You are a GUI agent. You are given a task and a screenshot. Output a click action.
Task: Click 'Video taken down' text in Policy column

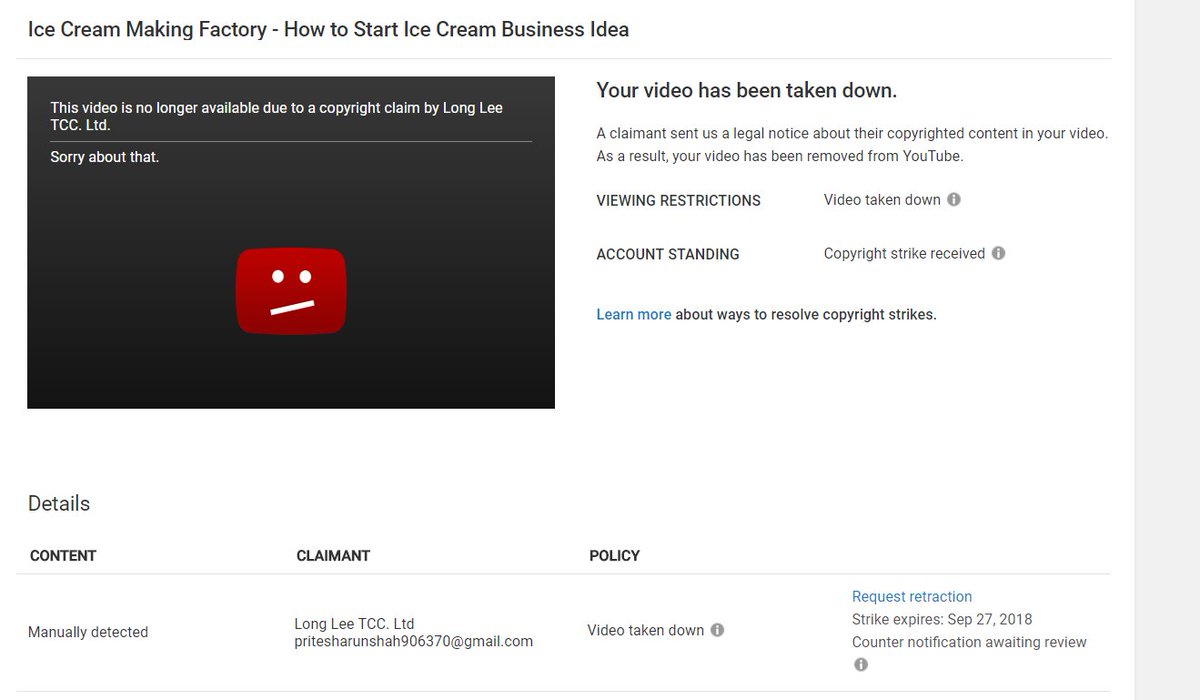click(646, 630)
